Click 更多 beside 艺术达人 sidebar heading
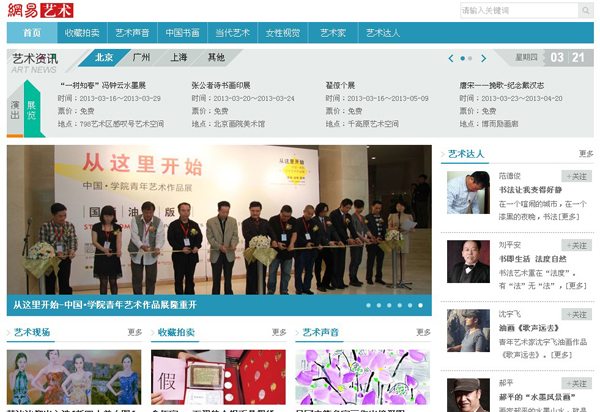600x412 pixels. tap(586, 154)
